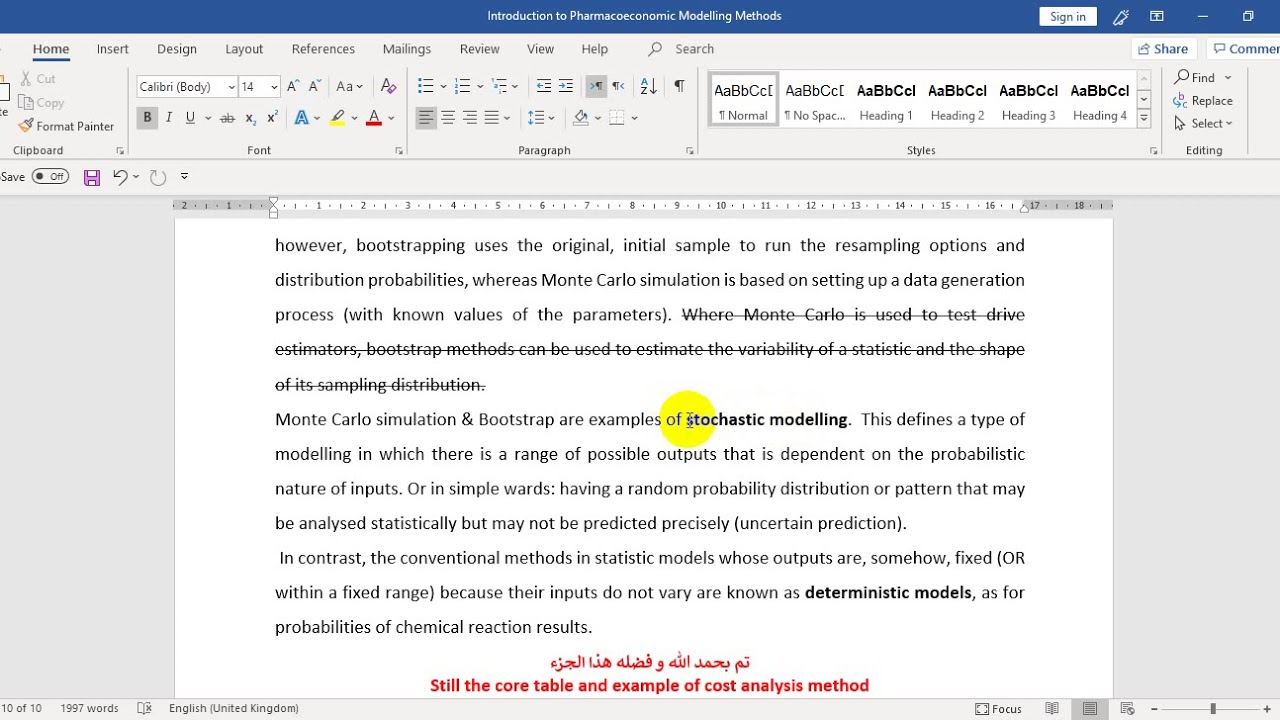The image size is (1280, 720).
Task: Expand the Styles gallery
Action: coord(1144,119)
